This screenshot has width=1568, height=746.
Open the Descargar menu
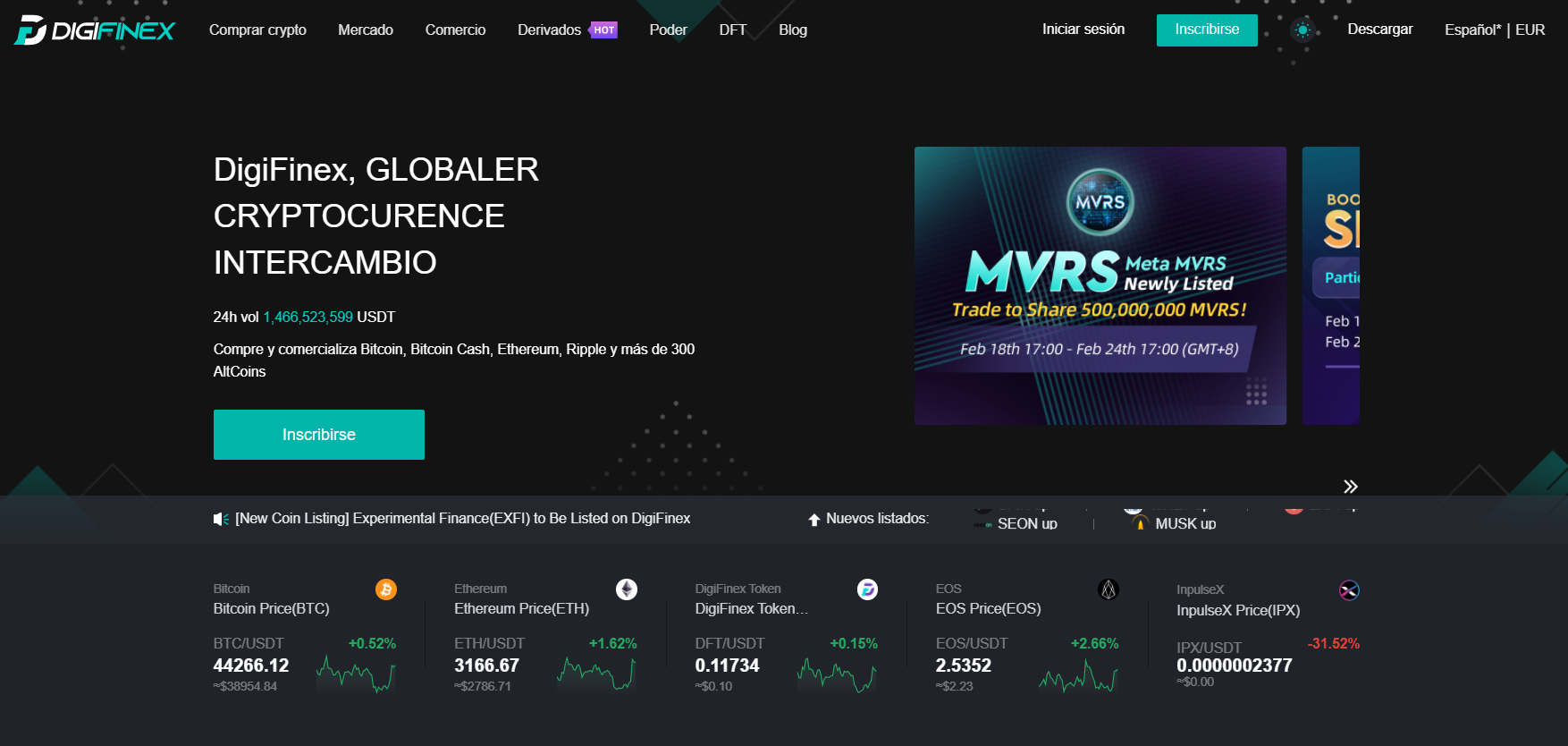coord(1380,30)
